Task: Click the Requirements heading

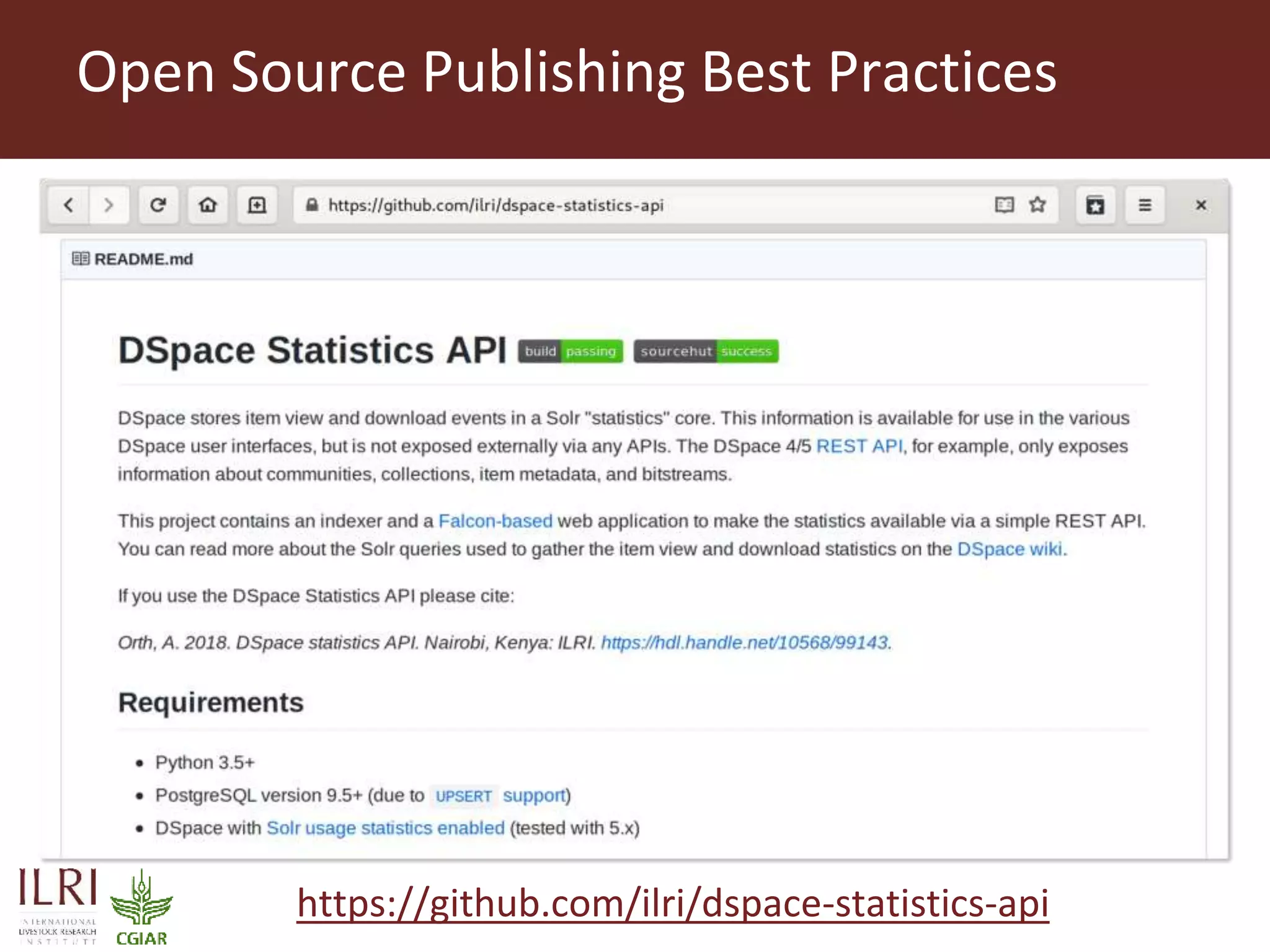Action: [x=211, y=703]
